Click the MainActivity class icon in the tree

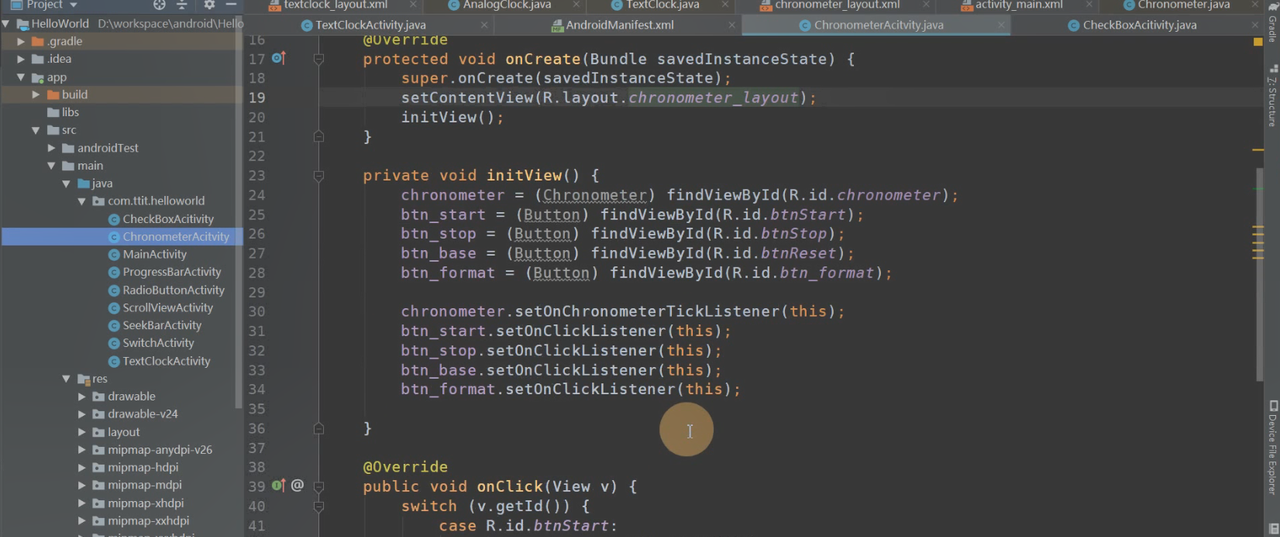pos(114,254)
